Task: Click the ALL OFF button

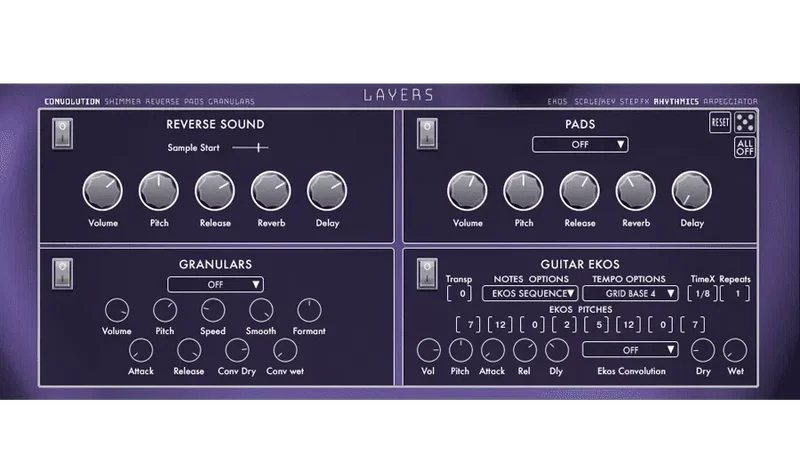Action: [x=745, y=147]
